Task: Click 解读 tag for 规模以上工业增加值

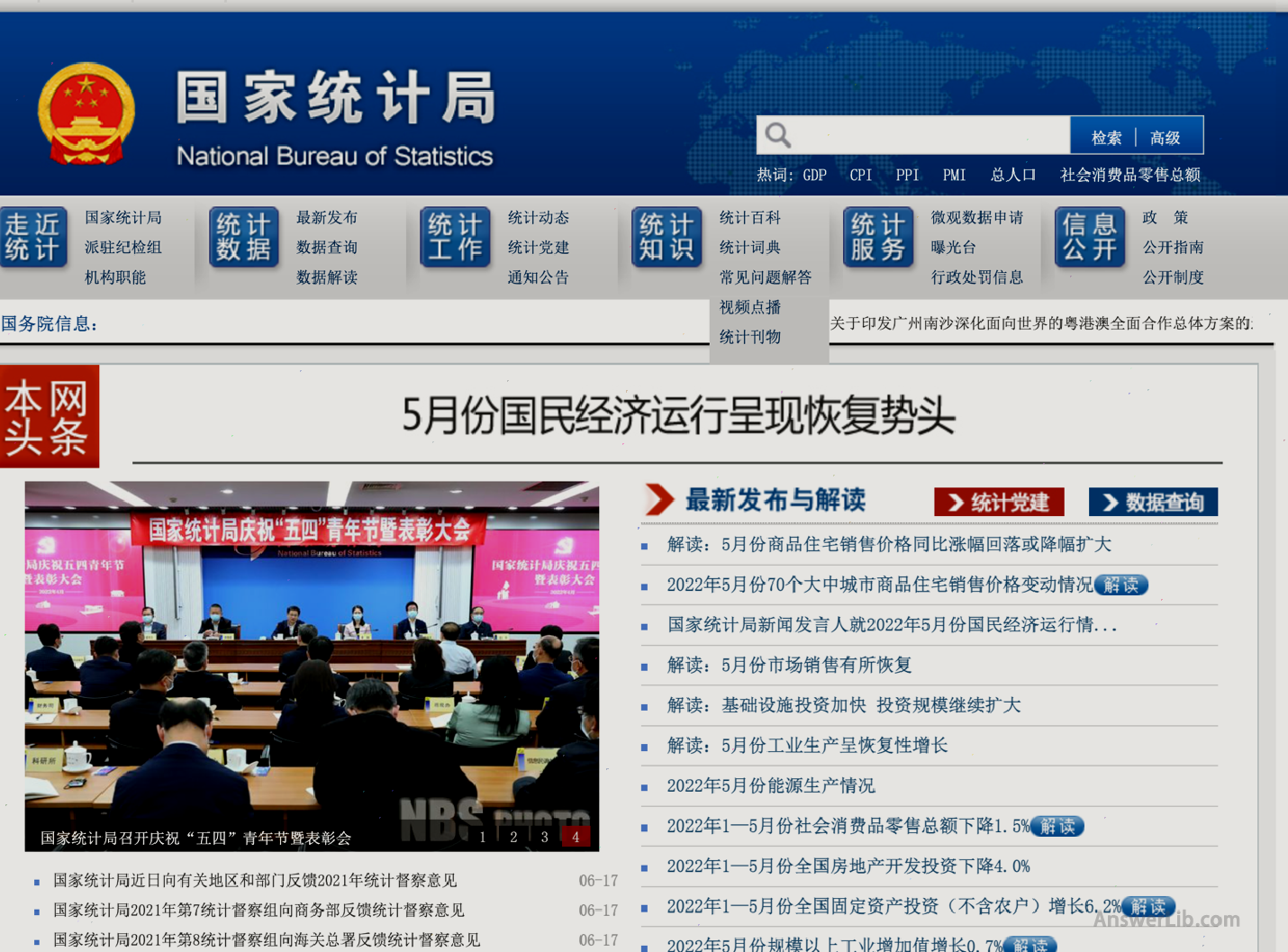Action: pyautogui.click(x=1030, y=945)
